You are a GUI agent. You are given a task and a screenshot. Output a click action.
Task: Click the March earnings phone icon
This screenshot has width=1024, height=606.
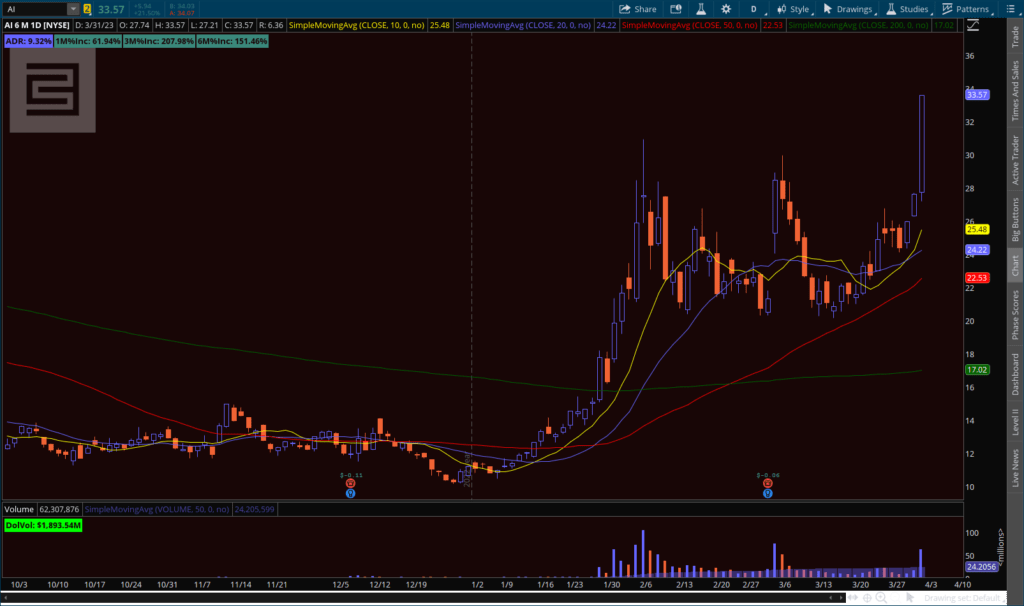tap(767, 483)
